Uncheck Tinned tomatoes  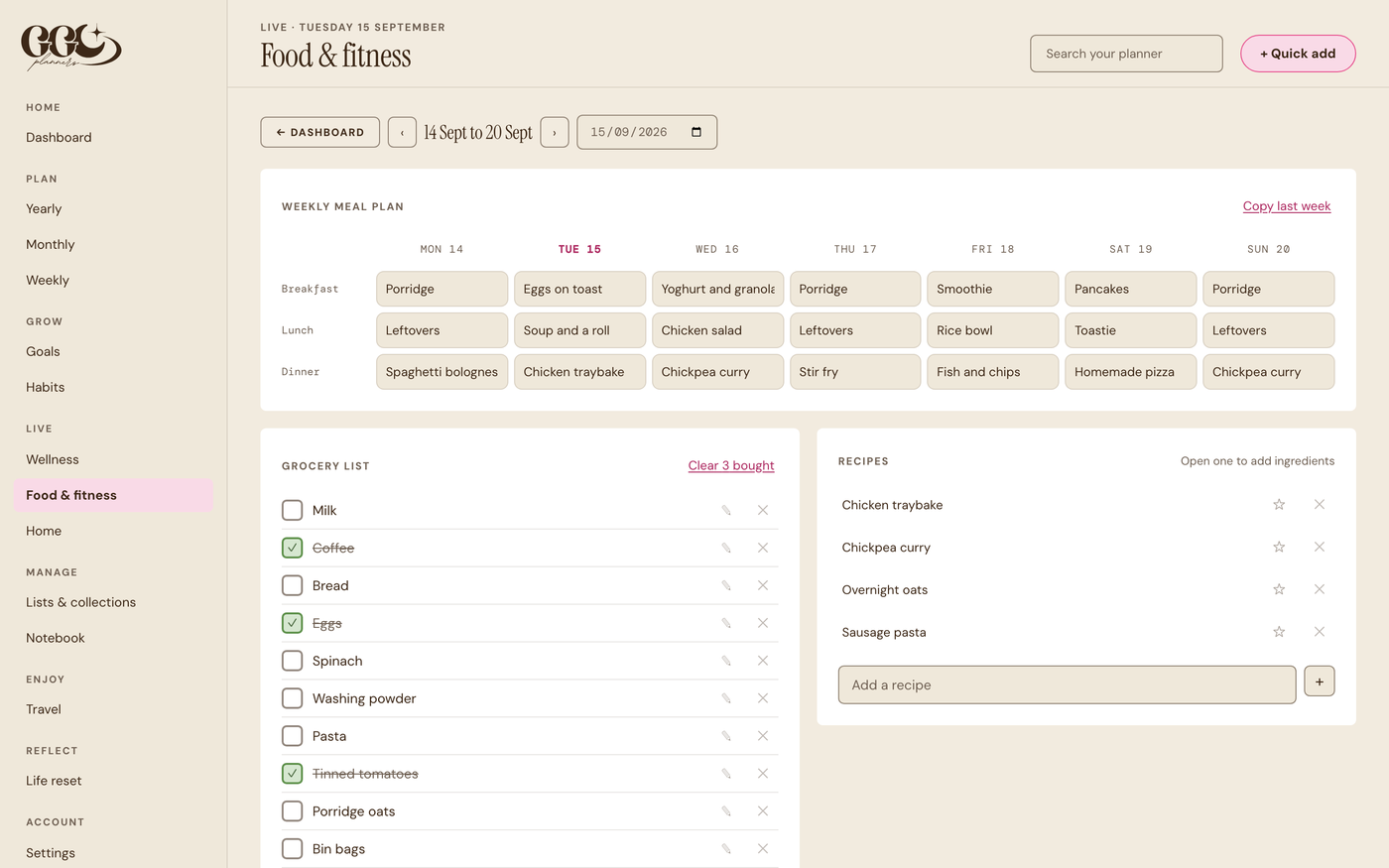click(293, 774)
